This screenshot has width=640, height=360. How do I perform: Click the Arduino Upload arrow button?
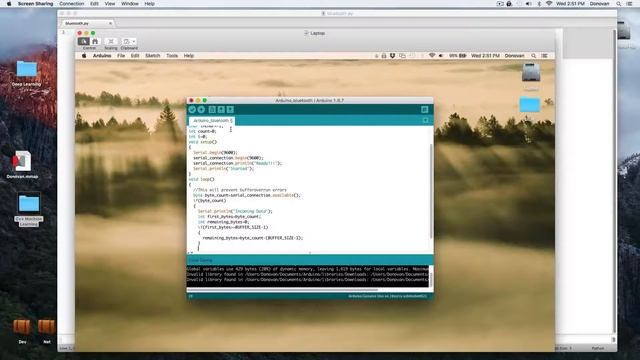[x=201, y=109]
